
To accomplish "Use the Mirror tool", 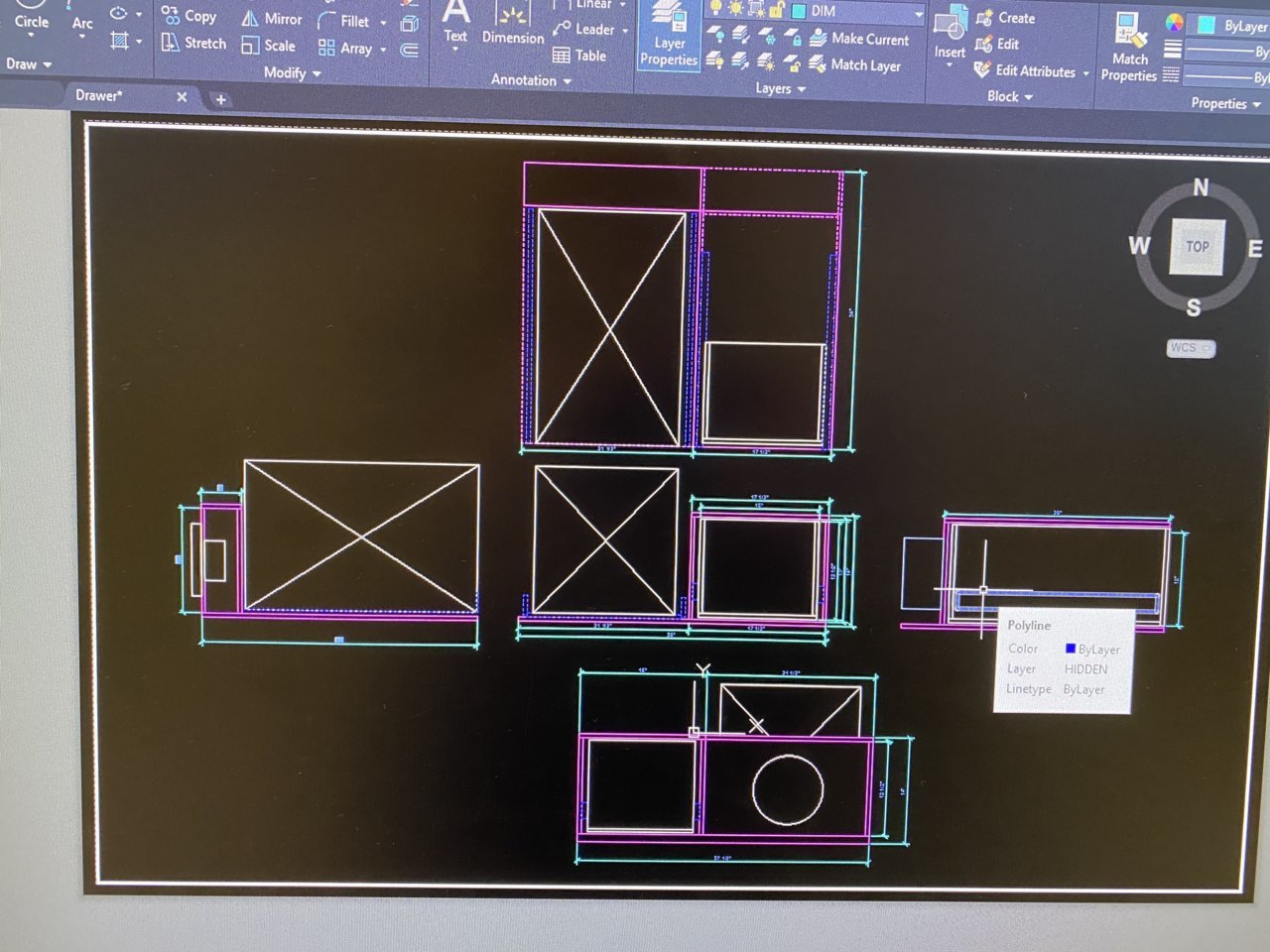I will (x=271, y=19).
